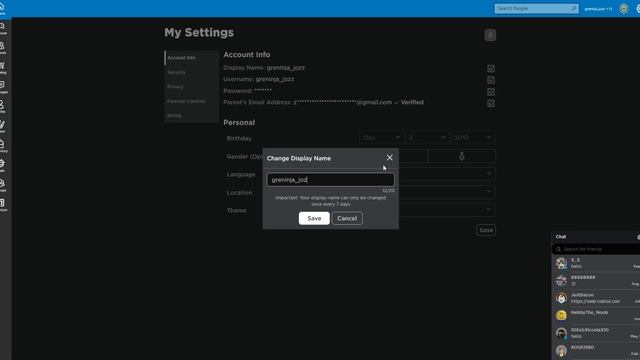Viewport: 640px width, 360px height.
Task: Open the Inventory icon in left sidebar
Action: pos(2,145)
